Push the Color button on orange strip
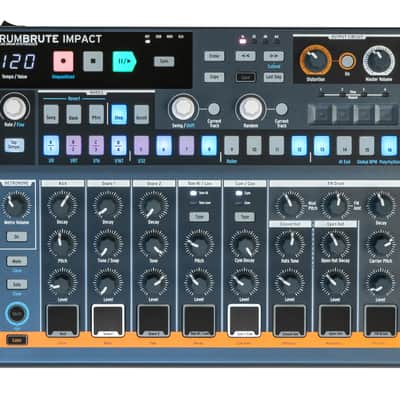 (17, 340)
